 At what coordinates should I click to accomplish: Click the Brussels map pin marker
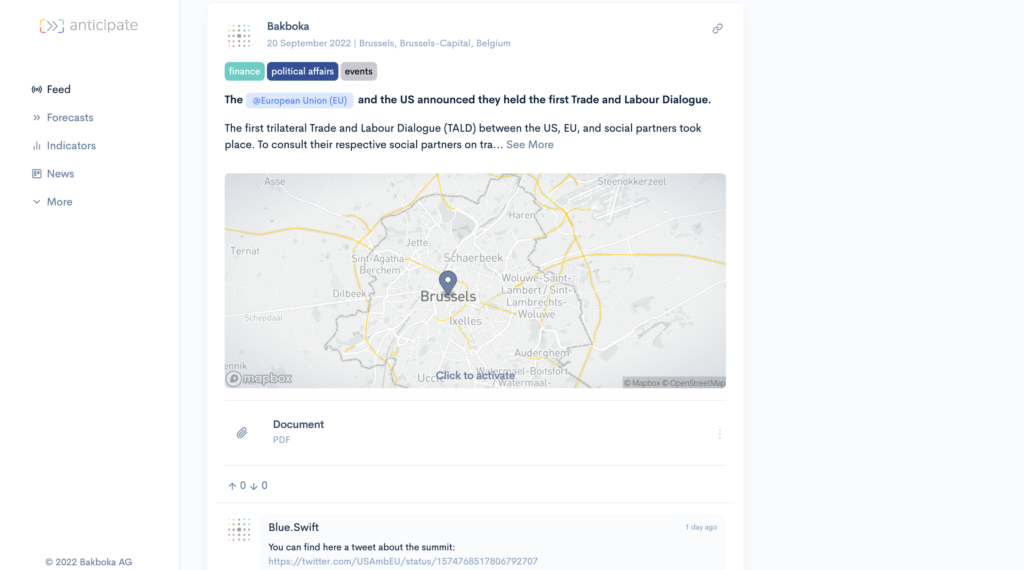pyautogui.click(x=447, y=283)
